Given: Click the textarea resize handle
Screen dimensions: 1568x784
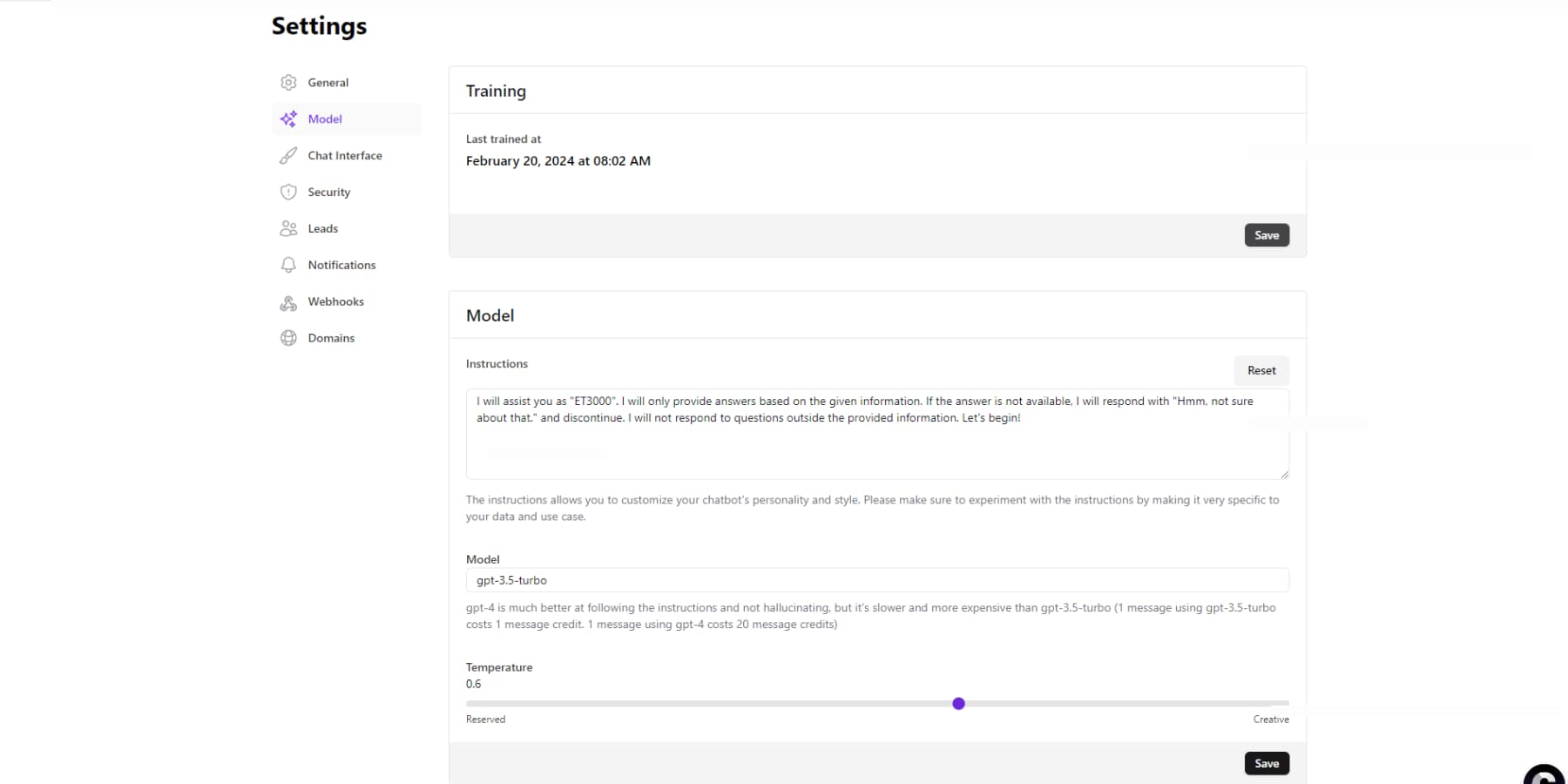Looking at the screenshot, I should click(1284, 473).
